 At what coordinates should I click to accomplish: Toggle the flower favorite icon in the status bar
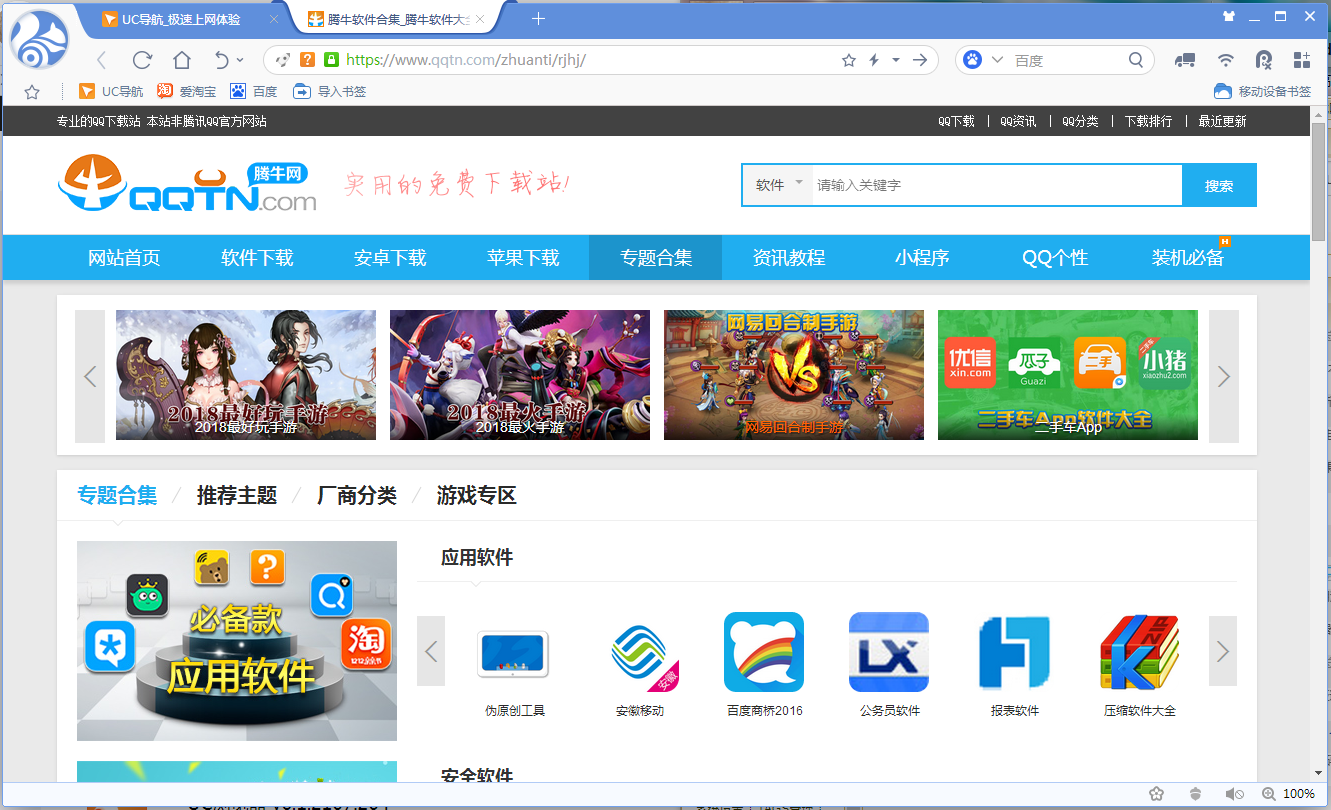1157,793
